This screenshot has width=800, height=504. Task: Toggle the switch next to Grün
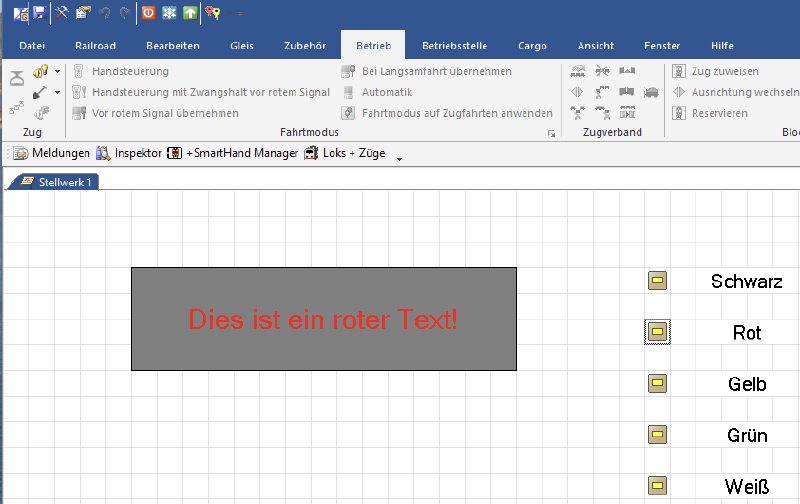click(x=657, y=434)
